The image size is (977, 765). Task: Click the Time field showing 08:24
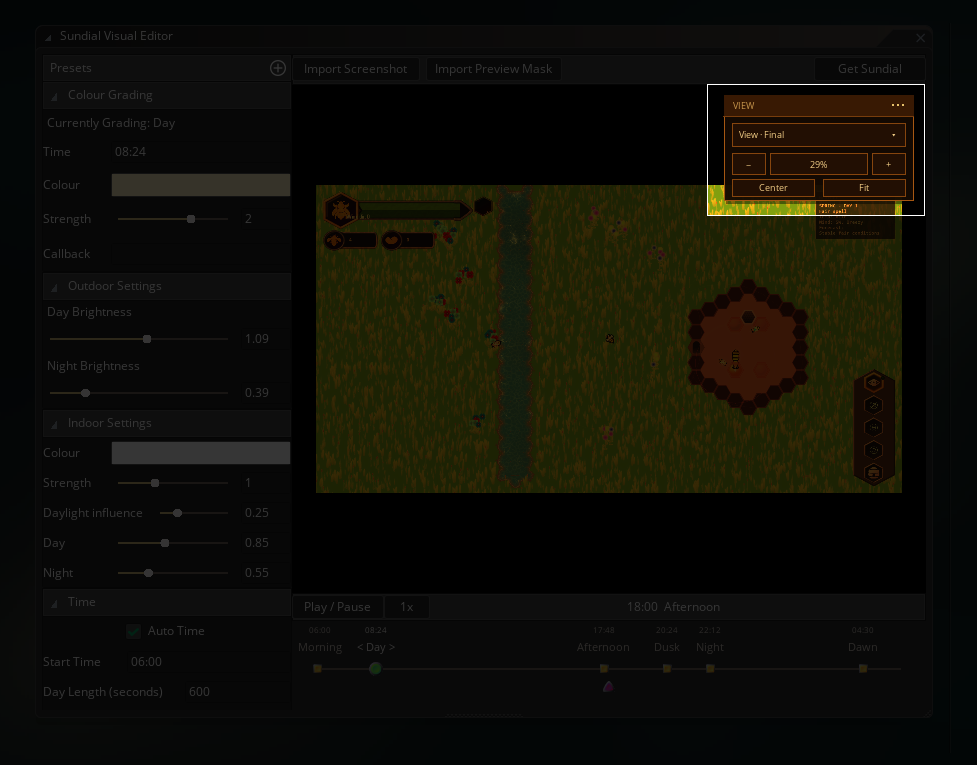(201, 152)
